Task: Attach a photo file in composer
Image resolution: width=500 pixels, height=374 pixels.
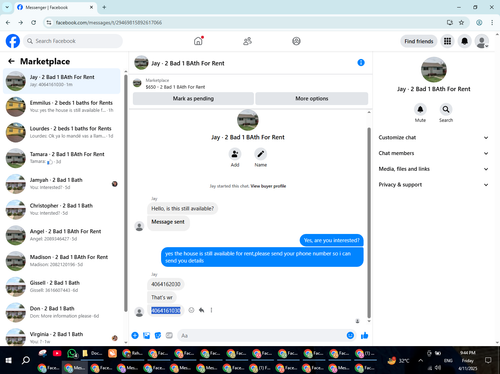Action: pyautogui.click(x=146, y=335)
